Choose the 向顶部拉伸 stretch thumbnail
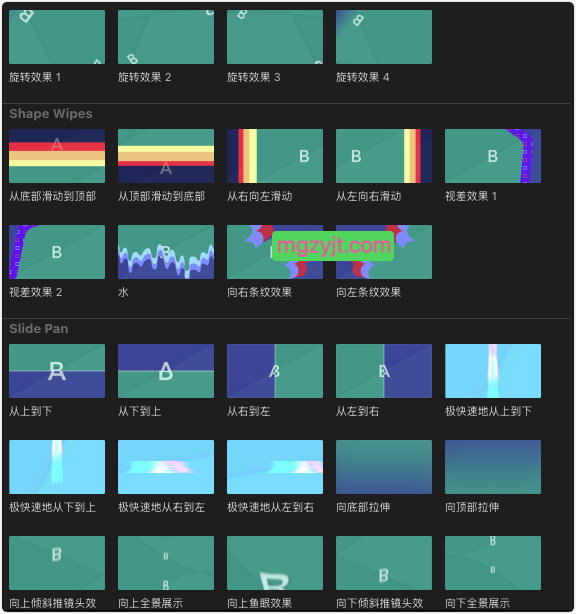The width and height of the screenshot is (576, 614). 493,467
